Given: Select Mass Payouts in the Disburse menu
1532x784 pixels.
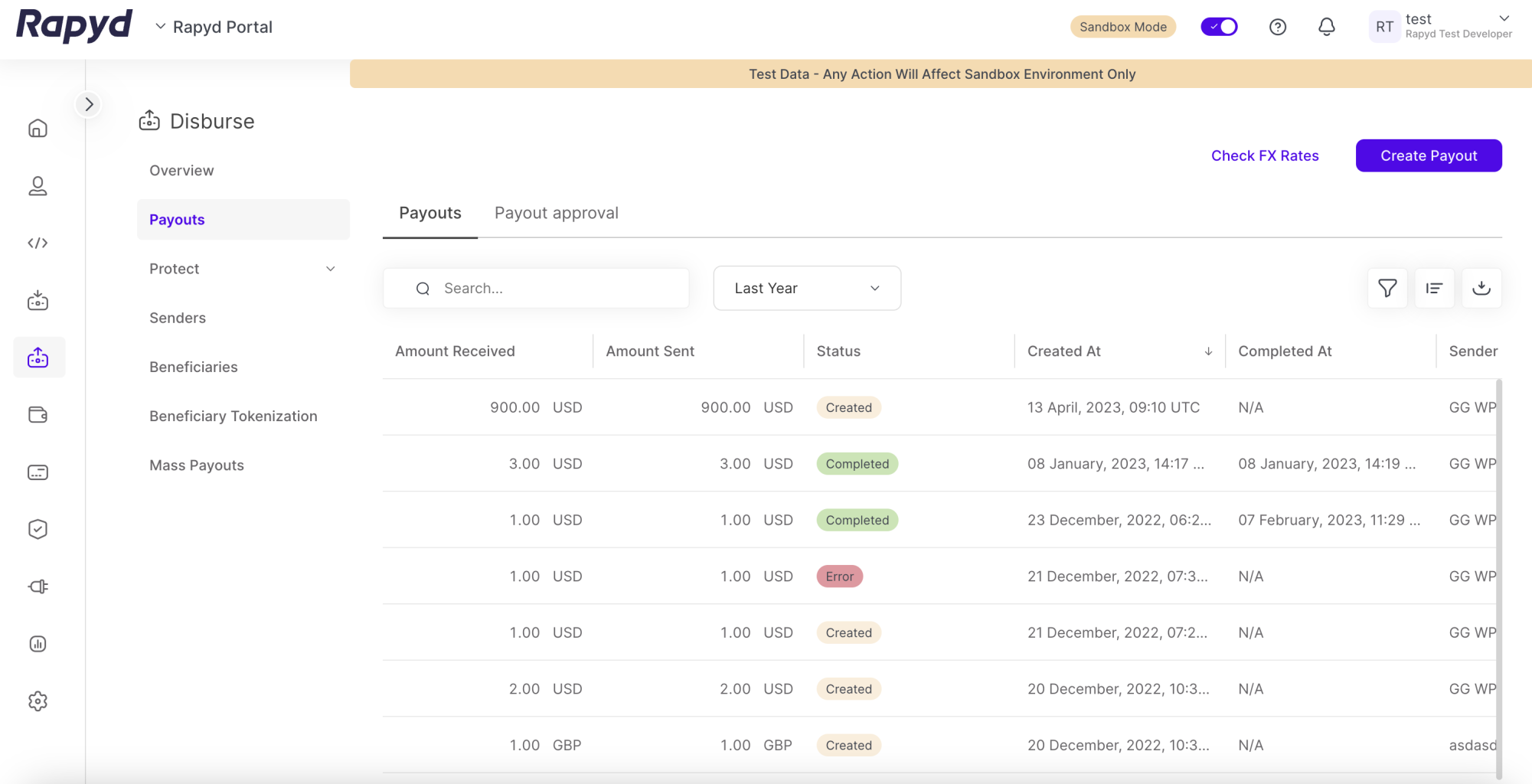Looking at the screenshot, I should [197, 465].
